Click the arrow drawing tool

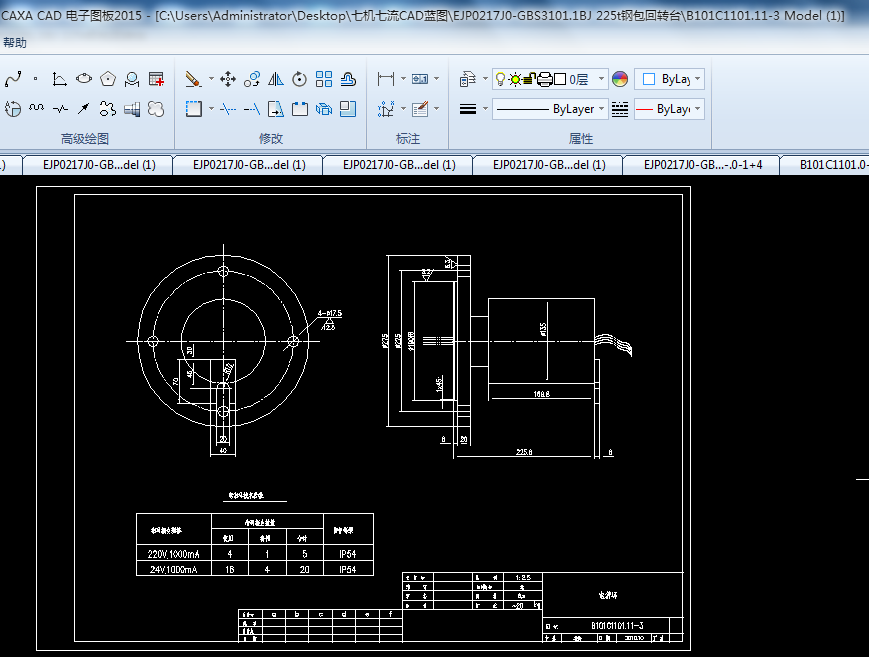(x=84, y=109)
